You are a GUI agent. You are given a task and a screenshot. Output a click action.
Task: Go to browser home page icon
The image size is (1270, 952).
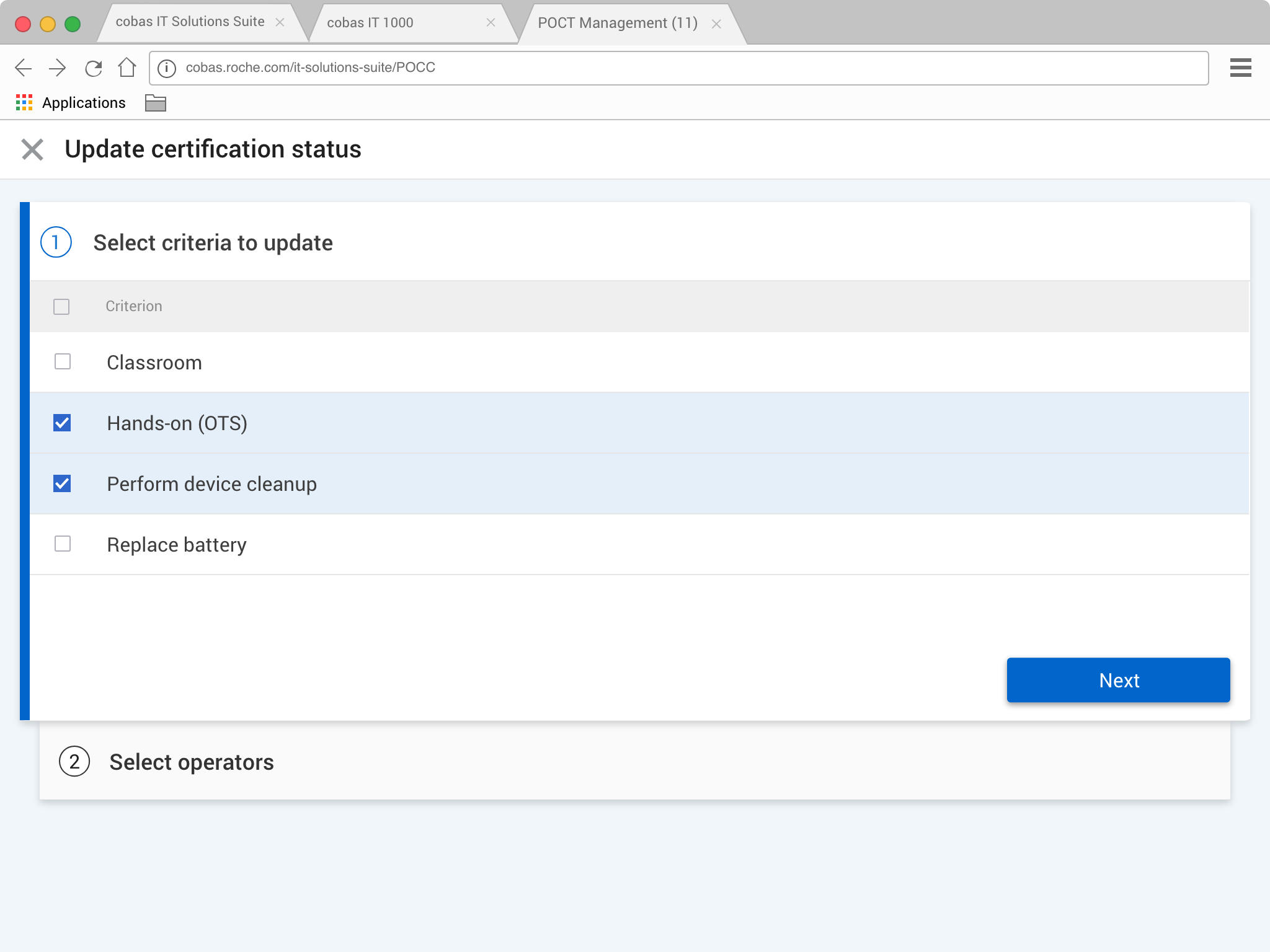[127, 68]
